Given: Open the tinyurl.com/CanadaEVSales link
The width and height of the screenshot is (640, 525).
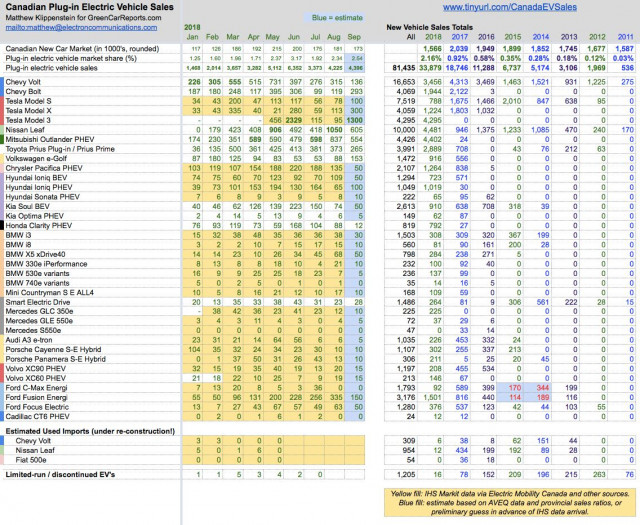Looking at the screenshot, I should tap(510, 7).
